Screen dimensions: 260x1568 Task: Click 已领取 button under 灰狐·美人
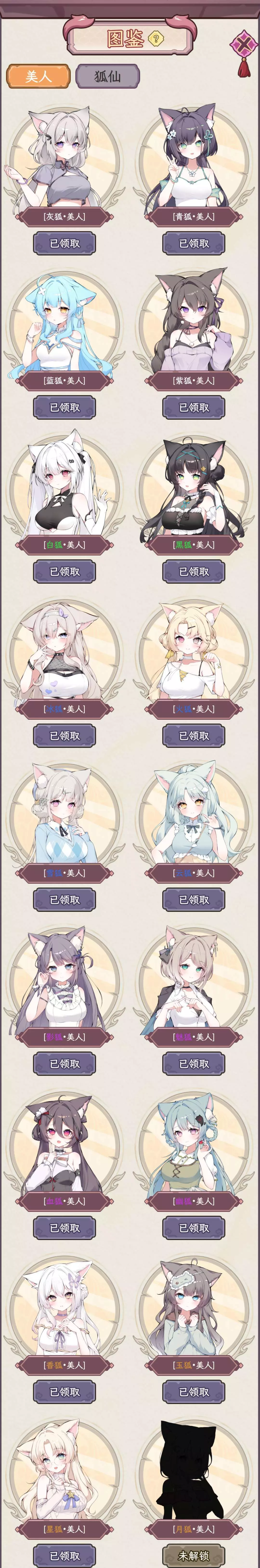click(x=65, y=243)
